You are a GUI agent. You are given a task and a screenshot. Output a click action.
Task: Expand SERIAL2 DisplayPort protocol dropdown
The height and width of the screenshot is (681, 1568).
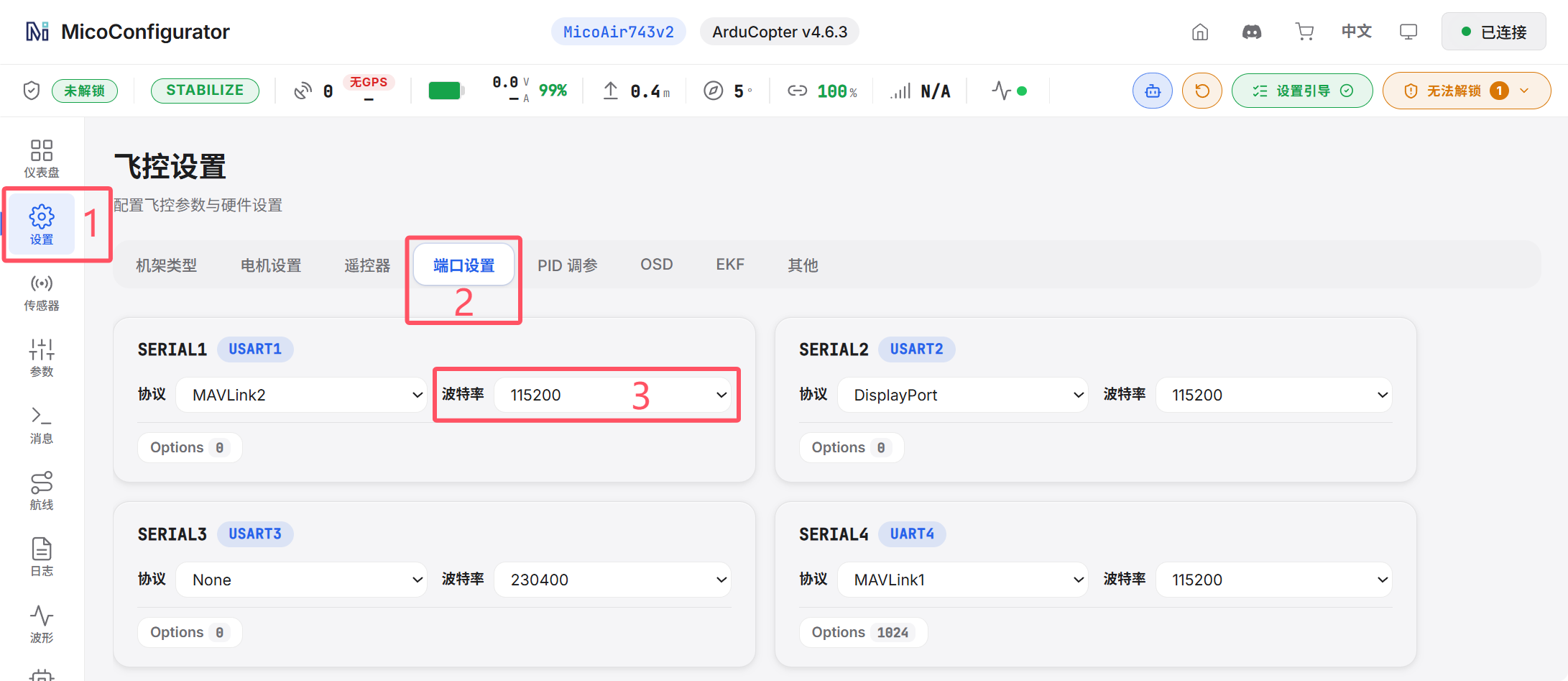(x=963, y=395)
